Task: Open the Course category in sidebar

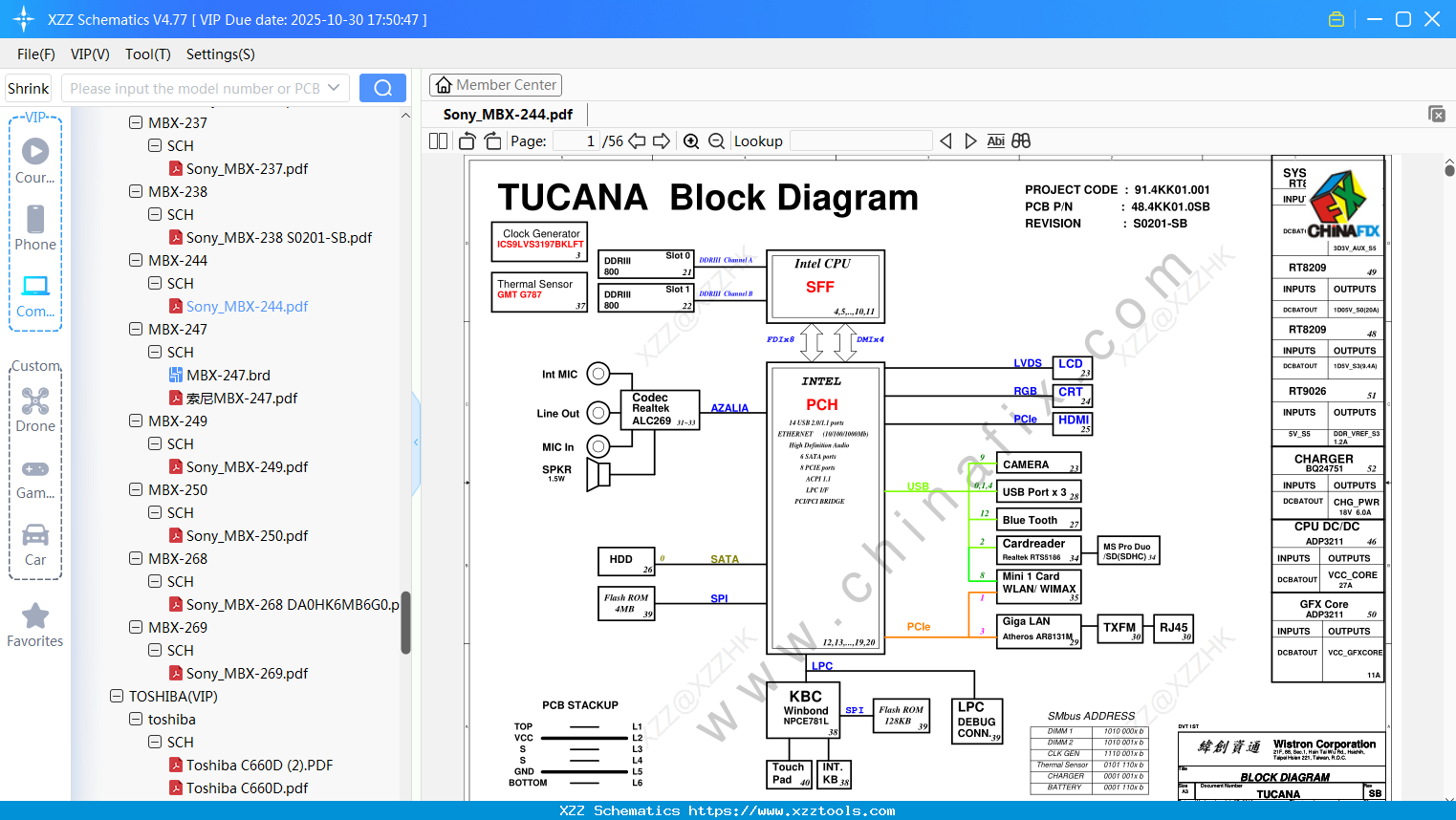Action: [x=35, y=161]
